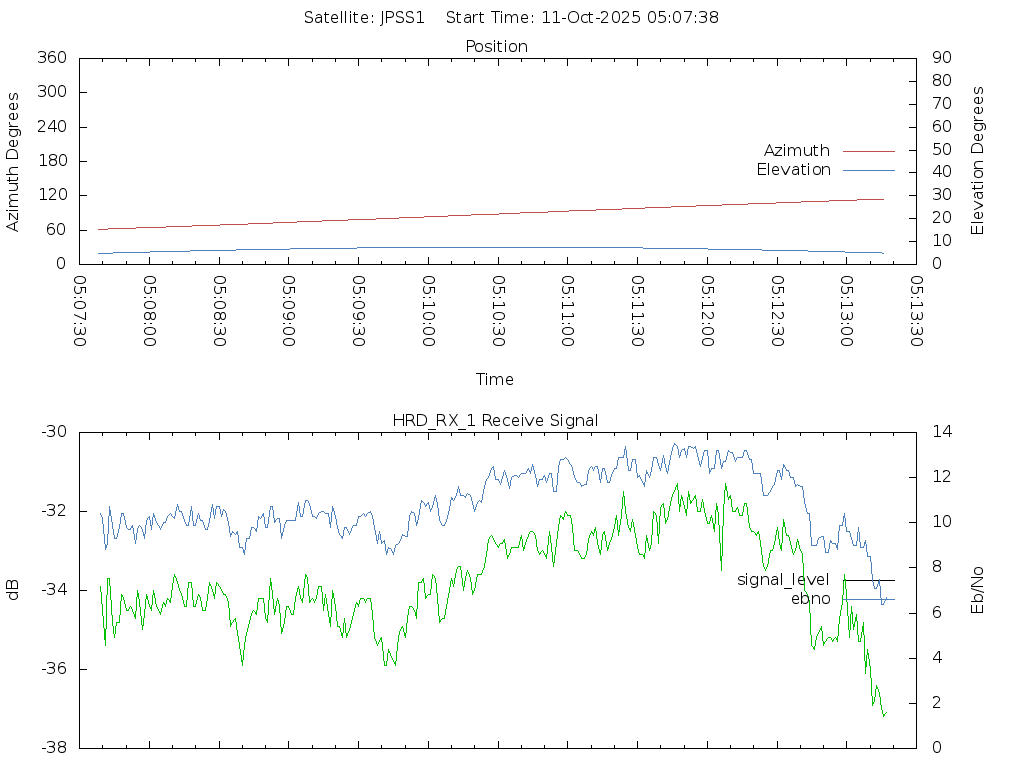Click the "Time" x-axis label

point(495,379)
